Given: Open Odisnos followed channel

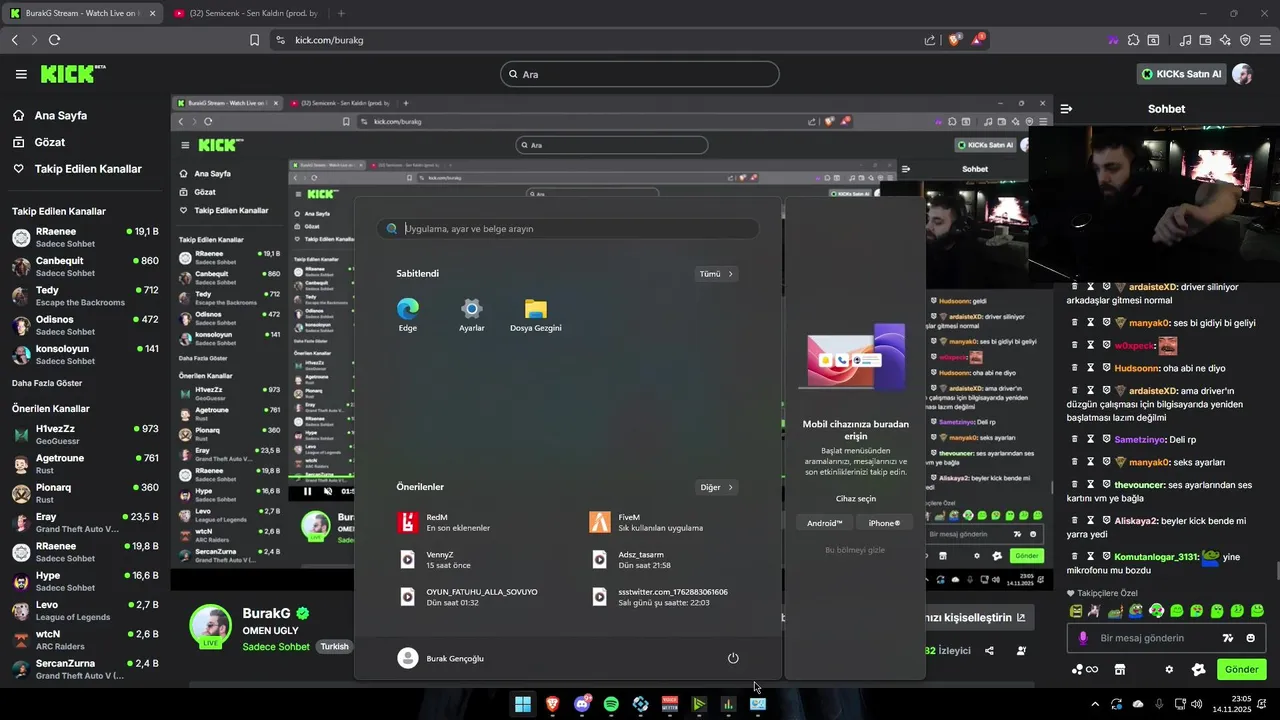Looking at the screenshot, I should (85, 325).
